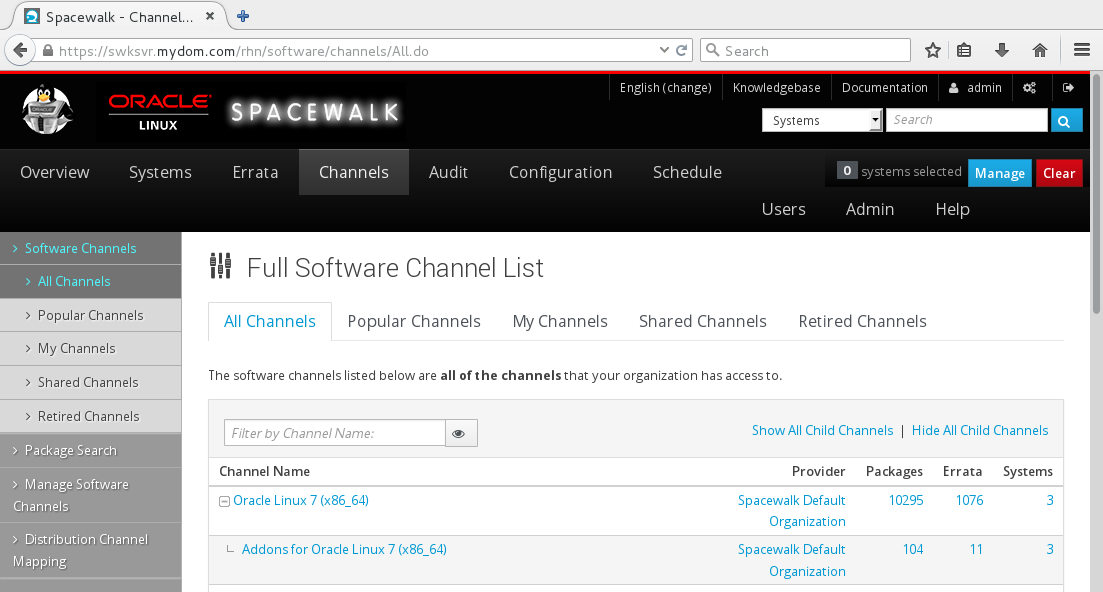Open the Systems search type dropdown
This screenshot has width=1103, height=592.
point(822,120)
